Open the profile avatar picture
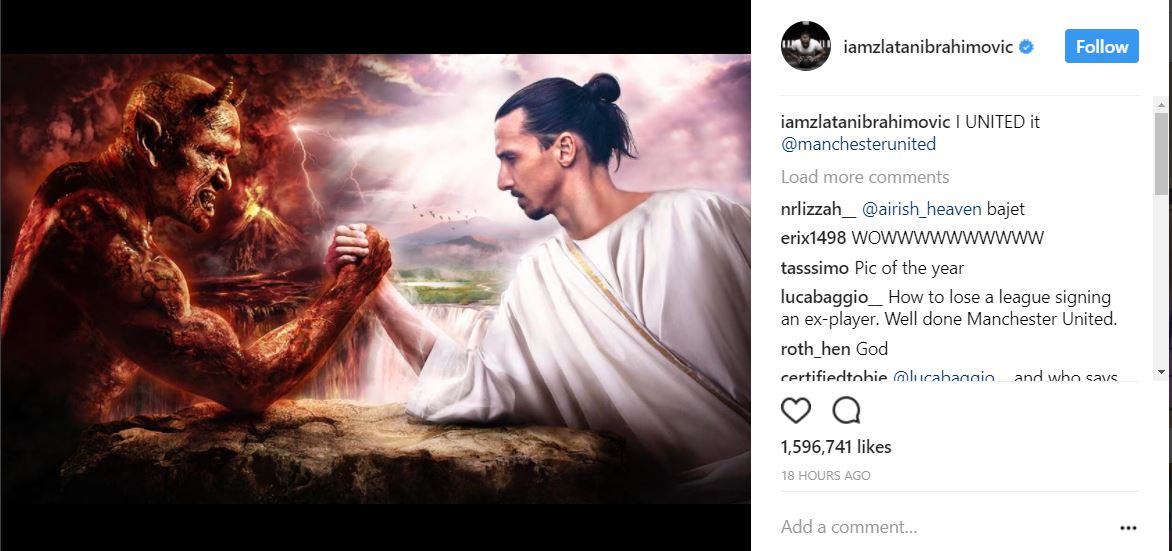This screenshot has width=1172, height=551. click(806, 46)
